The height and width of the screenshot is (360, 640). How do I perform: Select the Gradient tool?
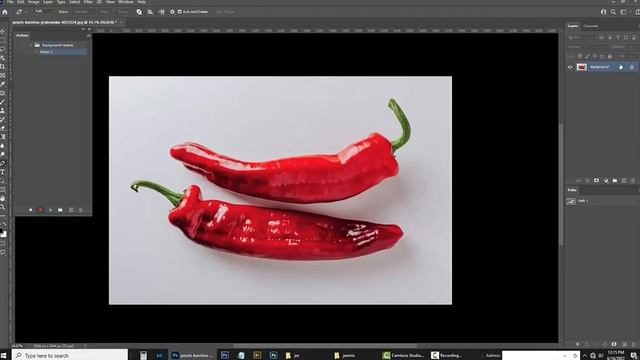(3, 137)
